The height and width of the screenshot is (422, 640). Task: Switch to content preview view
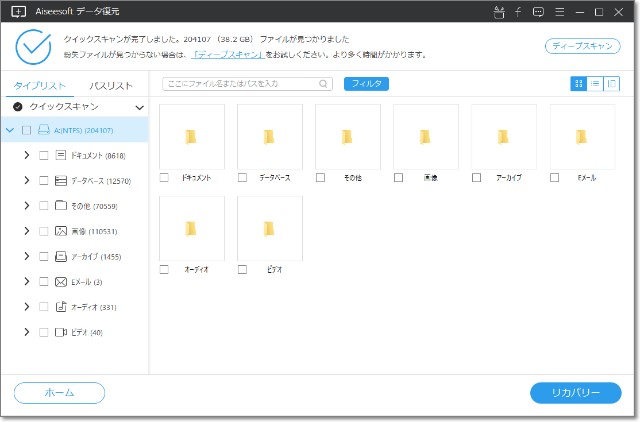[612, 84]
